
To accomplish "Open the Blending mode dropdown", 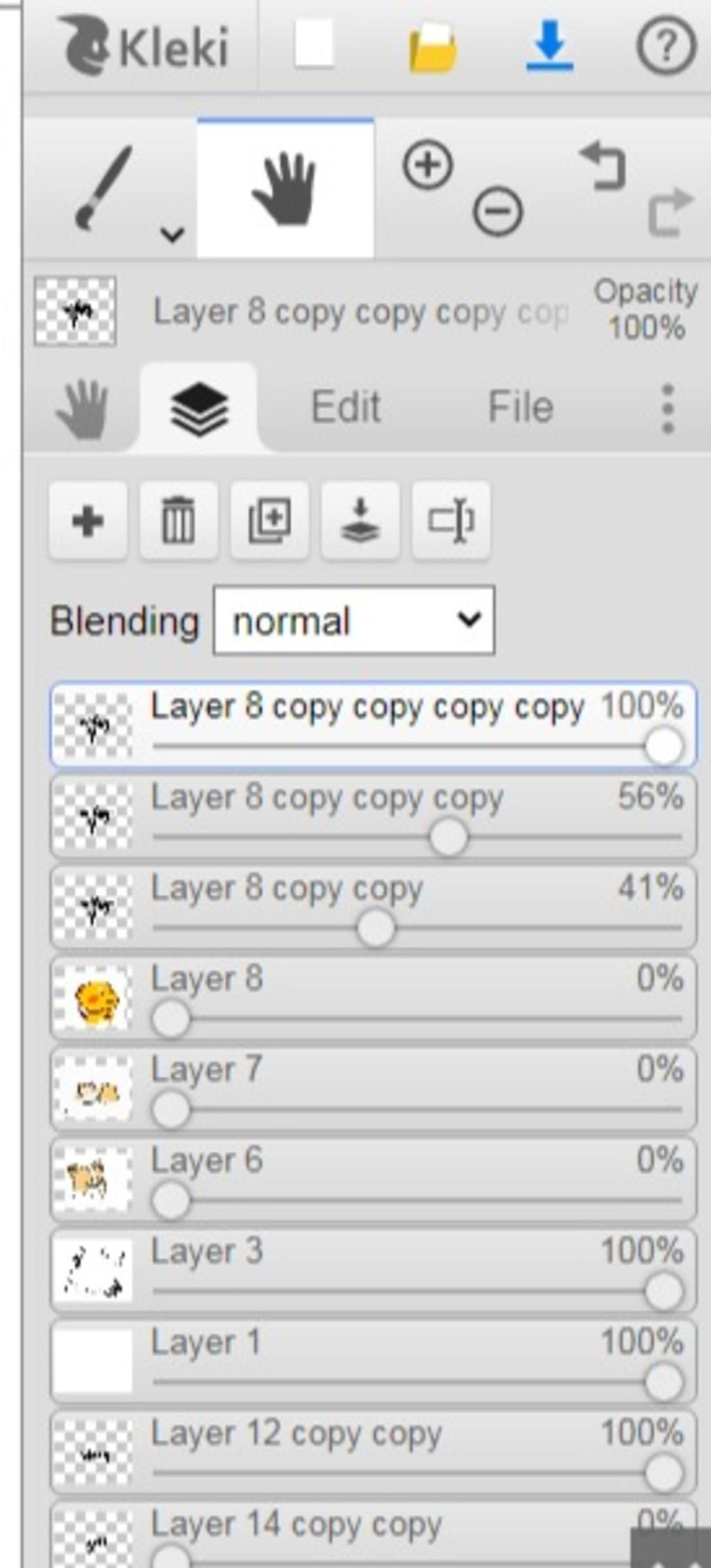I will (354, 620).
